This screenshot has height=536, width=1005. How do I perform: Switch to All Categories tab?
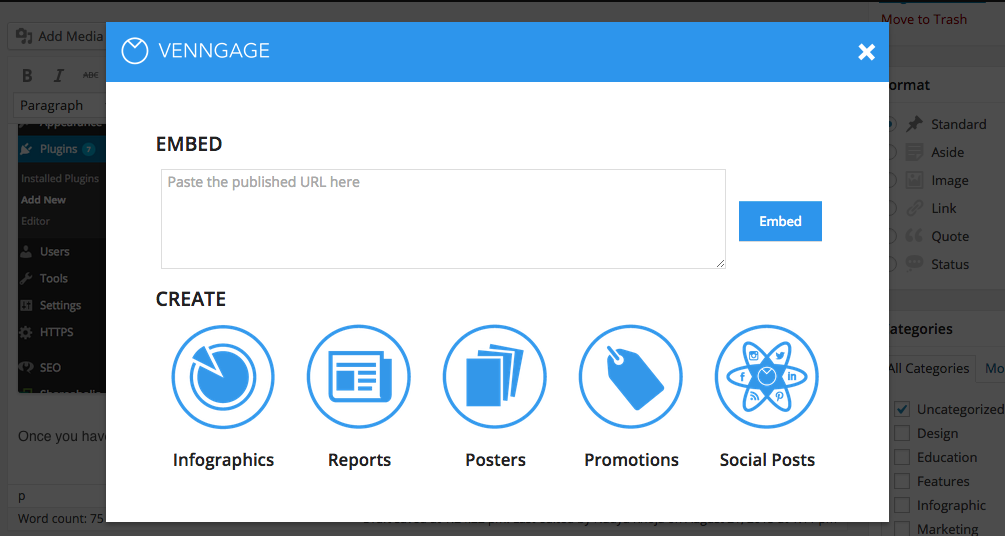[929, 368]
